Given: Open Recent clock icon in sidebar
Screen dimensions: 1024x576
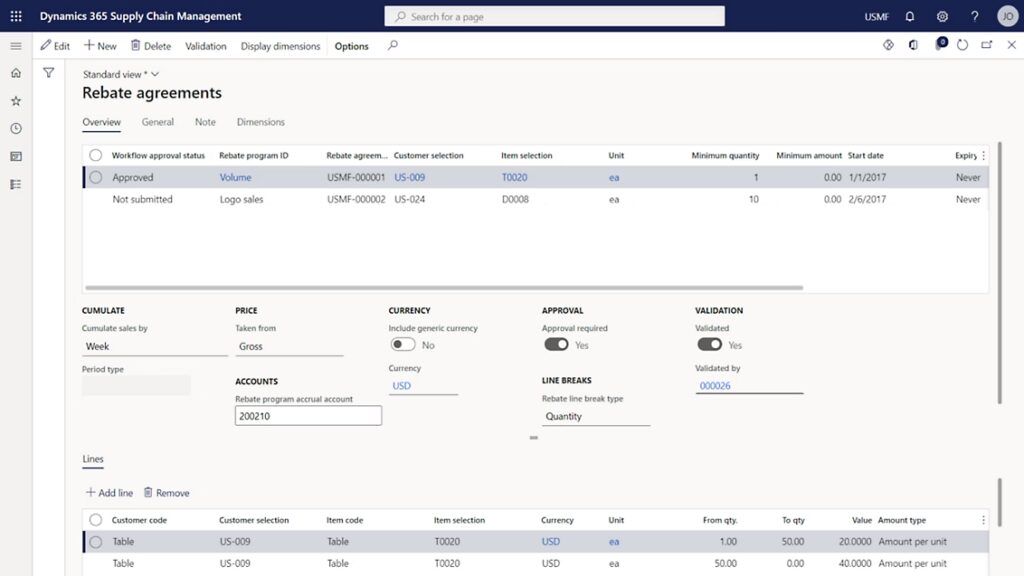Looking at the screenshot, I should (x=15, y=129).
